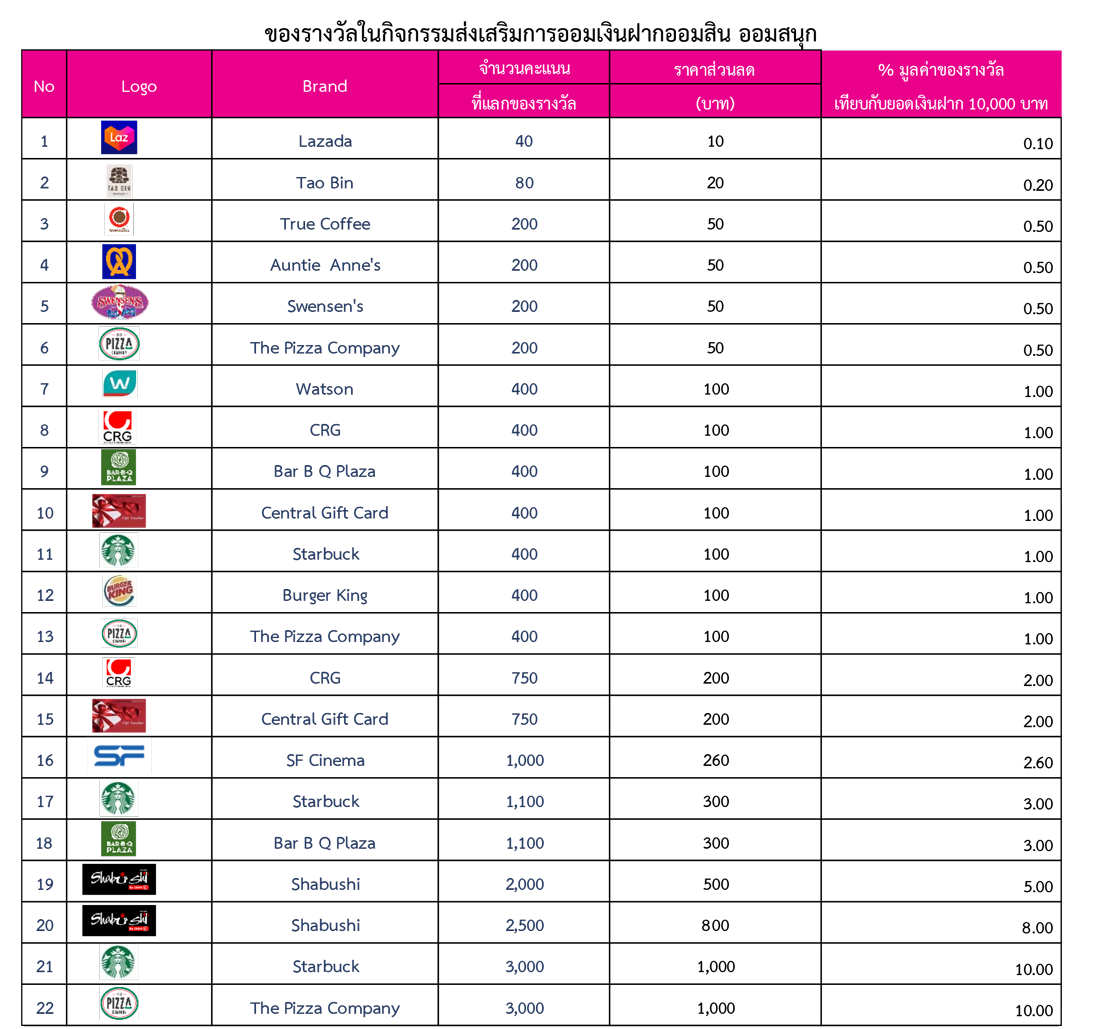1100x1029 pixels.
Task: Click the Bar B Q Plaza logo in row 9
Action: [x=119, y=468]
